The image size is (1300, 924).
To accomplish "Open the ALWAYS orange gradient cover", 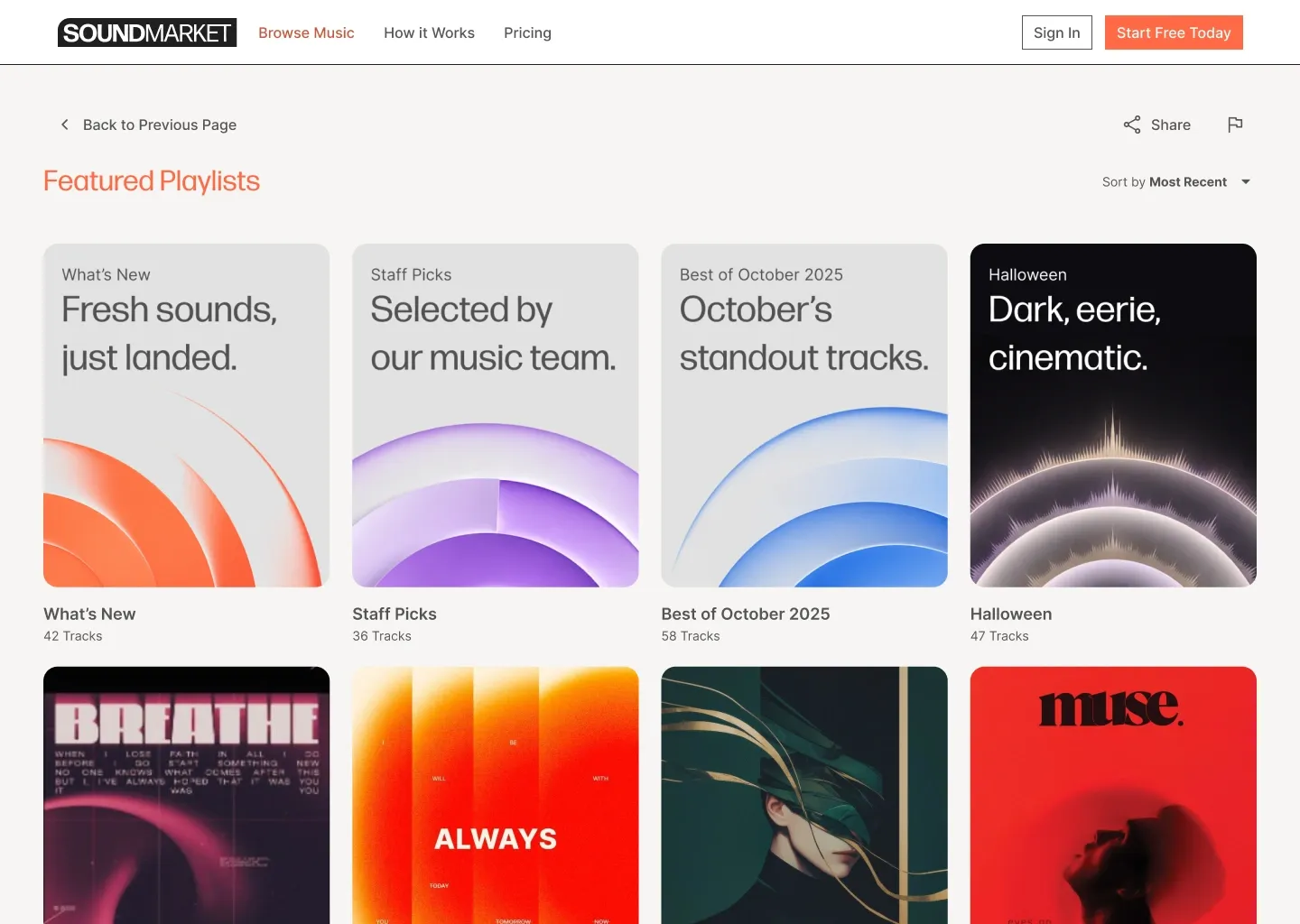I will tap(496, 795).
